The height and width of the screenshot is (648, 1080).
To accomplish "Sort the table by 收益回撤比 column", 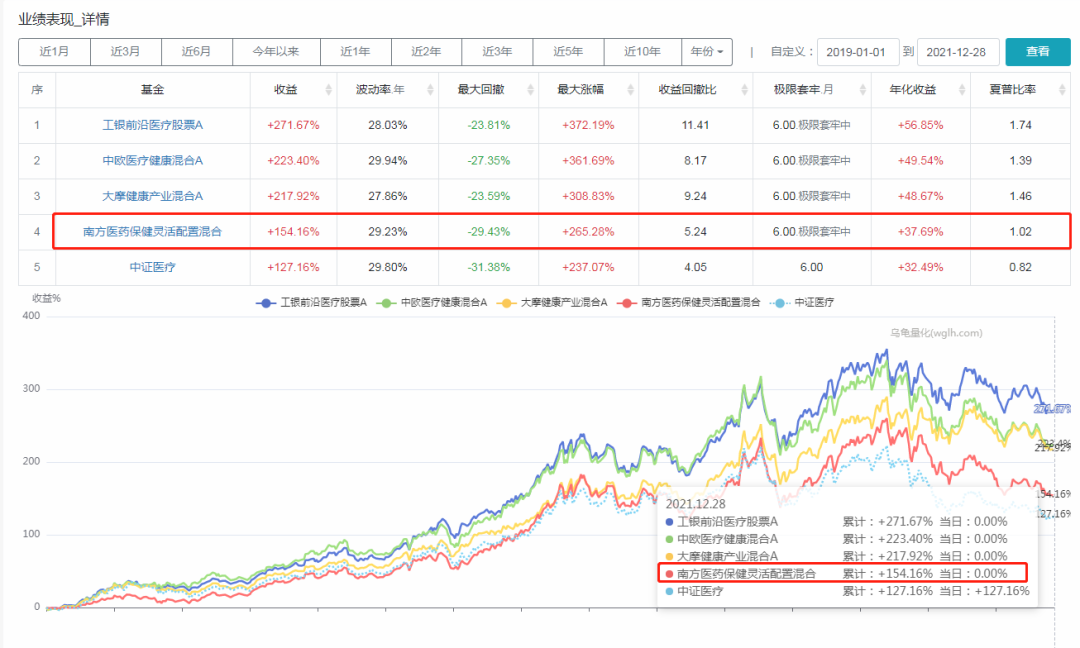I will (x=744, y=90).
